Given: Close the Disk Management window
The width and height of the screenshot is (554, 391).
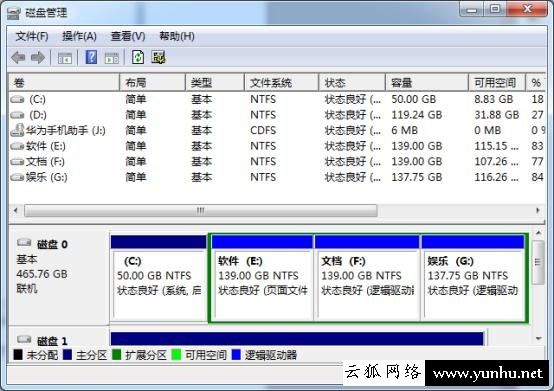Looking at the screenshot, I should point(527,9).
